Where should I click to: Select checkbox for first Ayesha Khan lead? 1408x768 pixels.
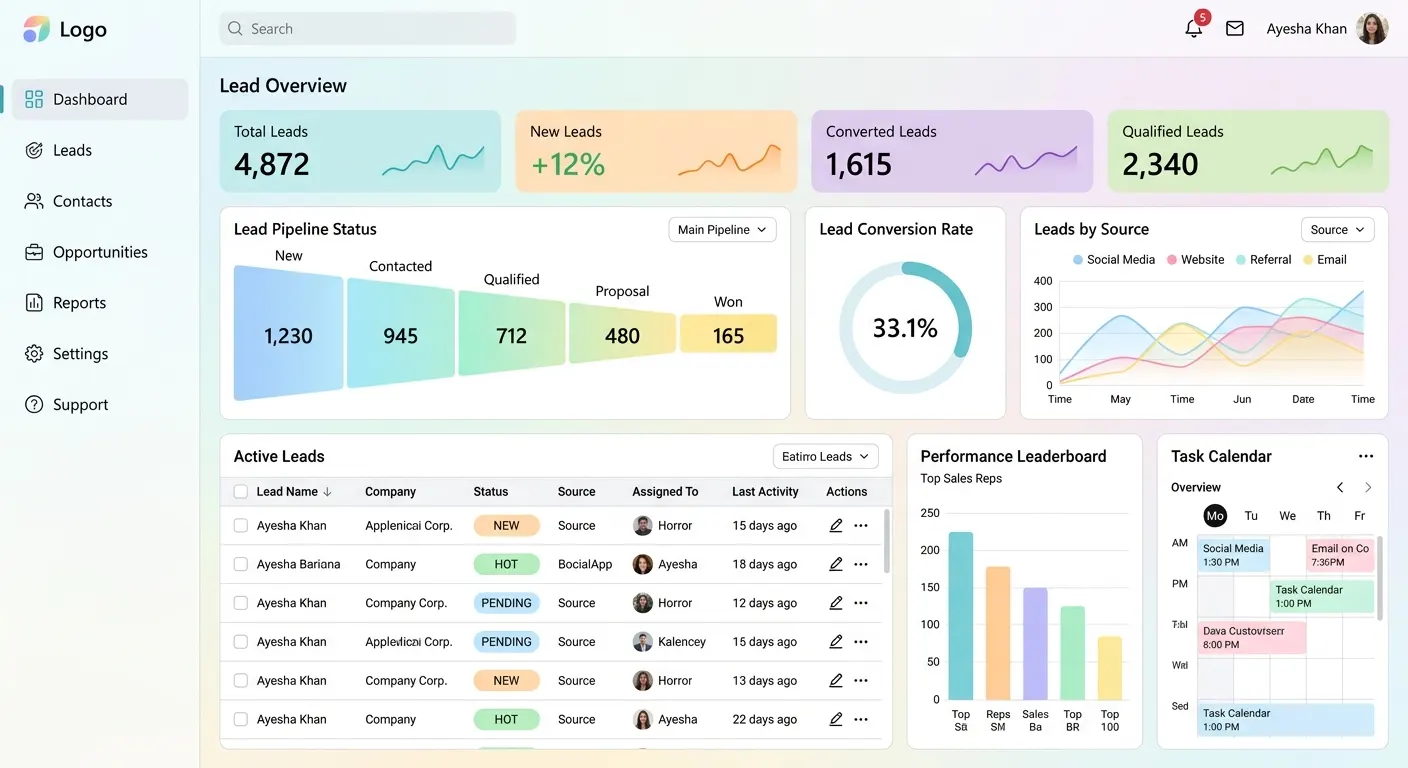tap(240, 525)
